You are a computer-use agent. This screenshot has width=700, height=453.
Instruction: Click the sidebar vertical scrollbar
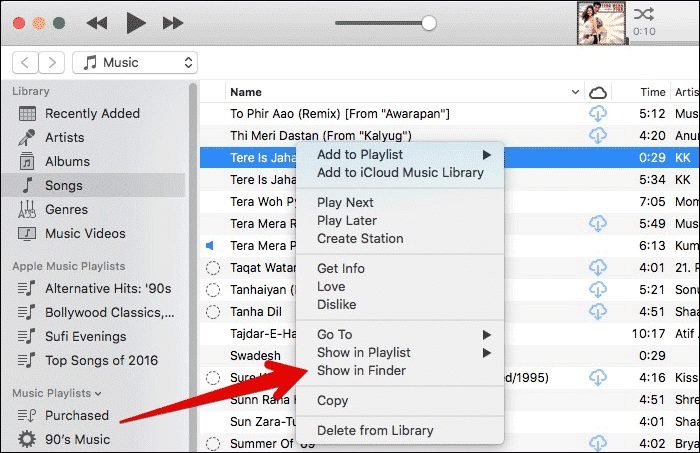point(193,267)
